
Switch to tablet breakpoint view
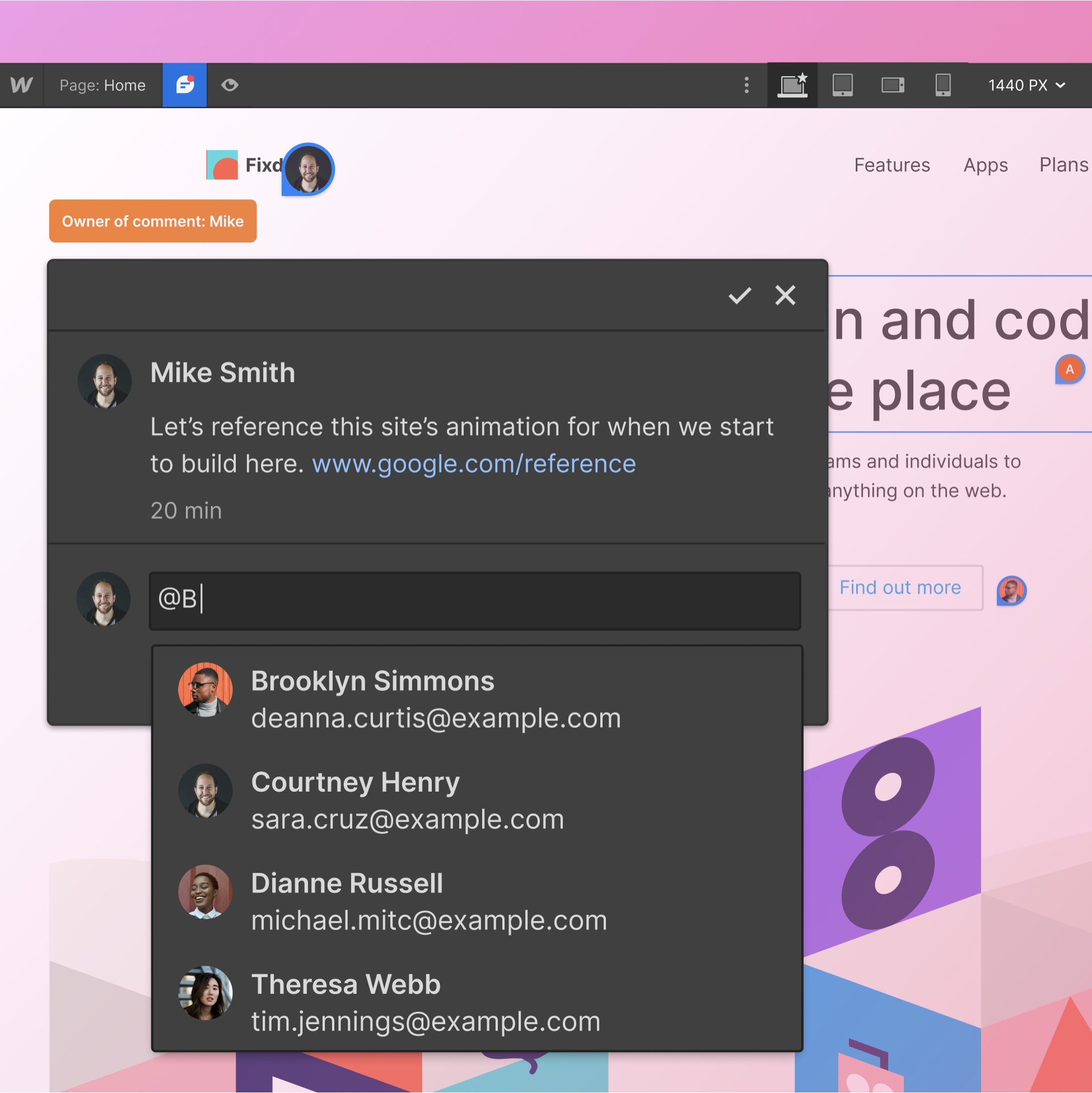(x=842, y=85)
